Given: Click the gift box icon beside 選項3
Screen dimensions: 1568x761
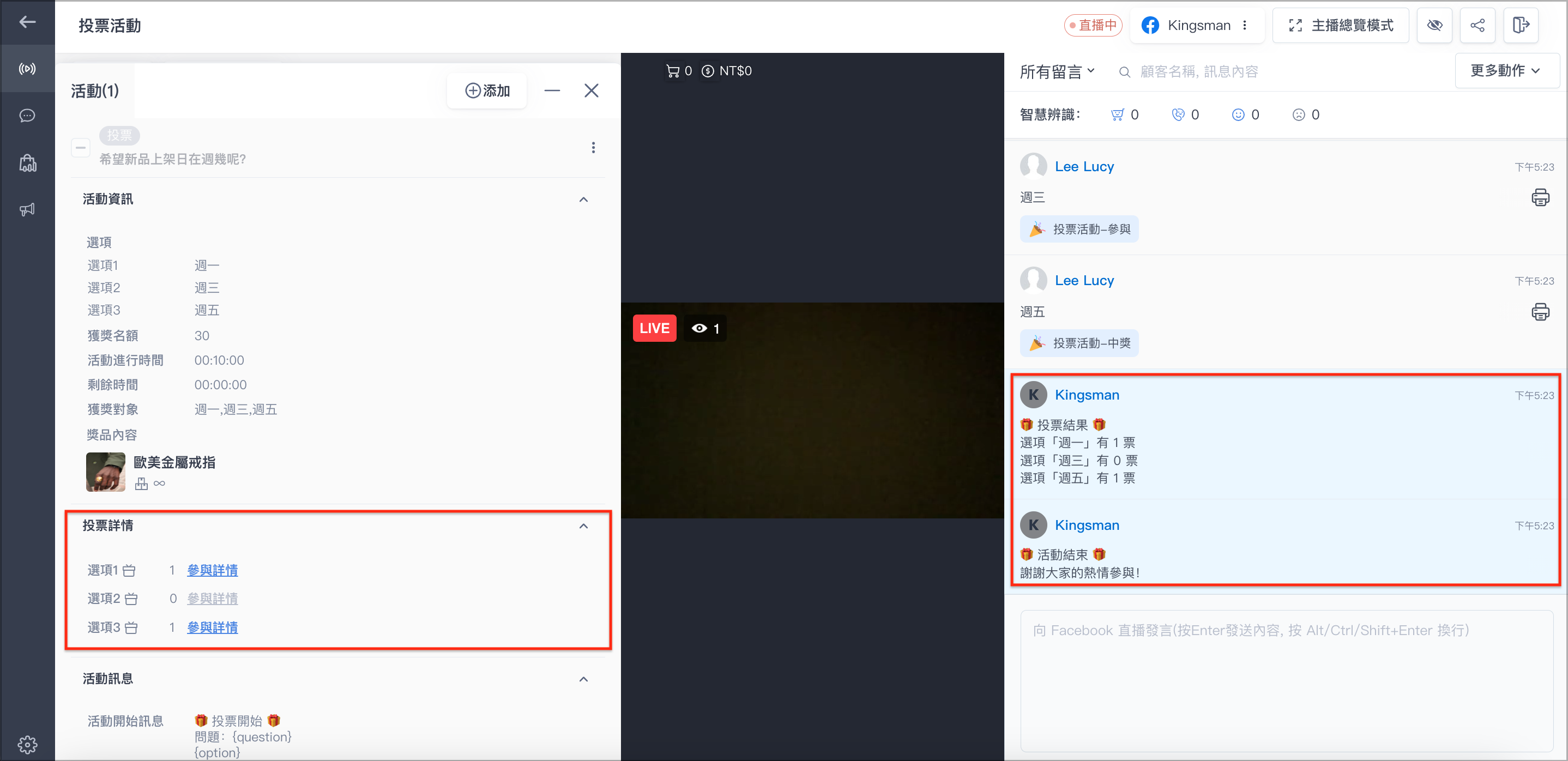Looking at the screenshot, I should tap(131, 629).
